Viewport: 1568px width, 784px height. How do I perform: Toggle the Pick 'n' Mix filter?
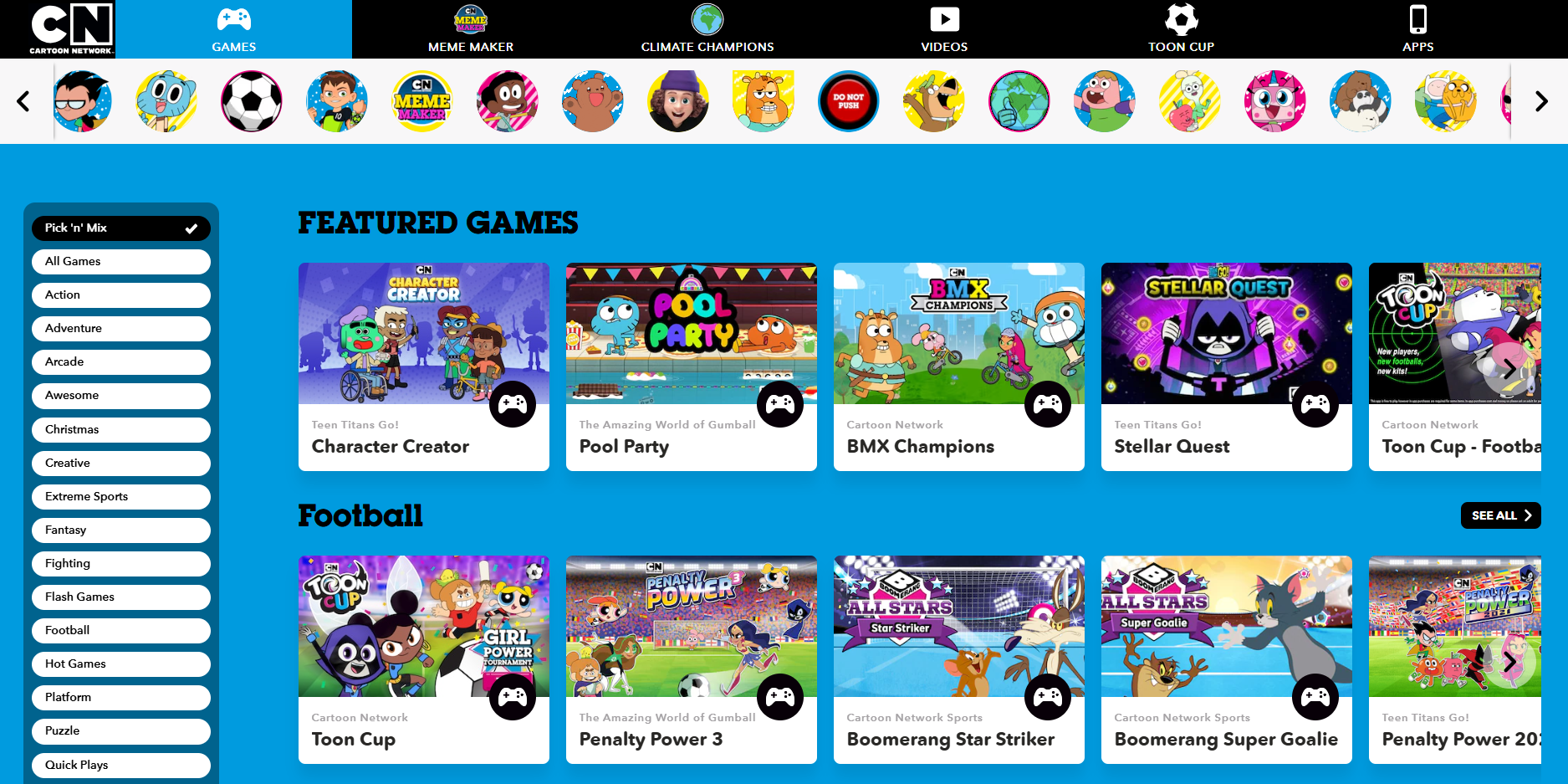point(121,228)
